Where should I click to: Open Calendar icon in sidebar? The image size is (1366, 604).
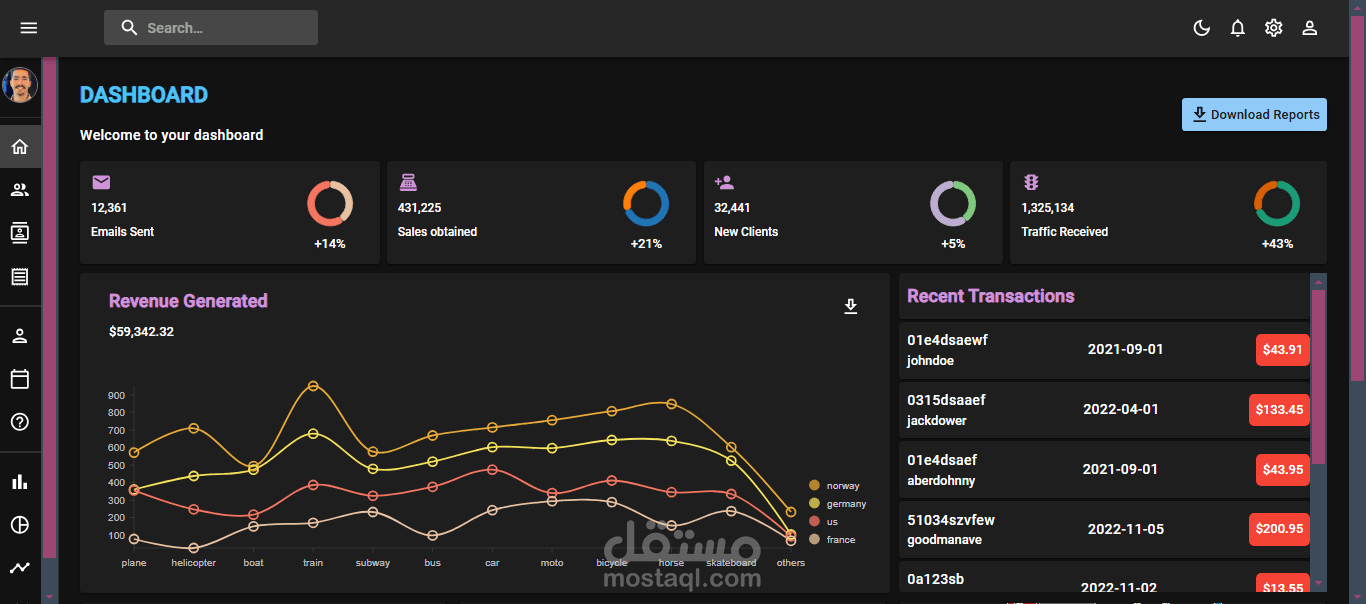(x=20, y=379)
